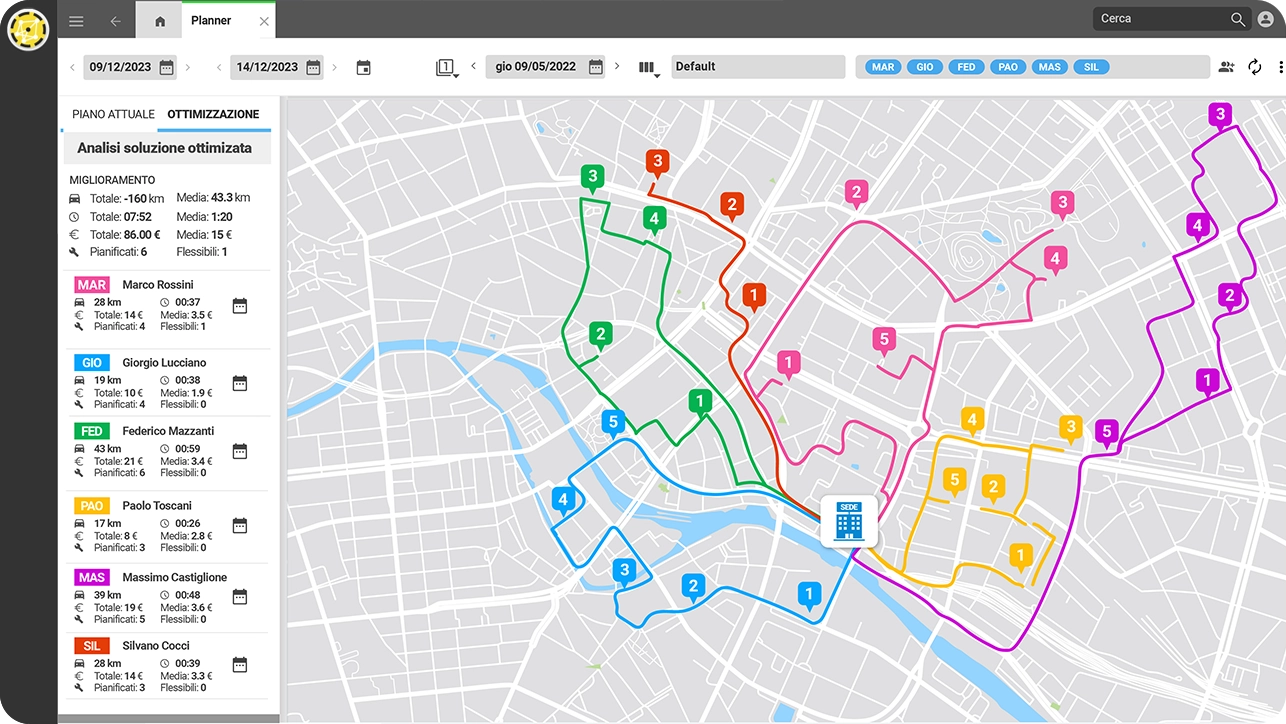Screen dimensions: 1286x724
Task: Click yellow map pin number 1
Action: (x=1020, y=557)
